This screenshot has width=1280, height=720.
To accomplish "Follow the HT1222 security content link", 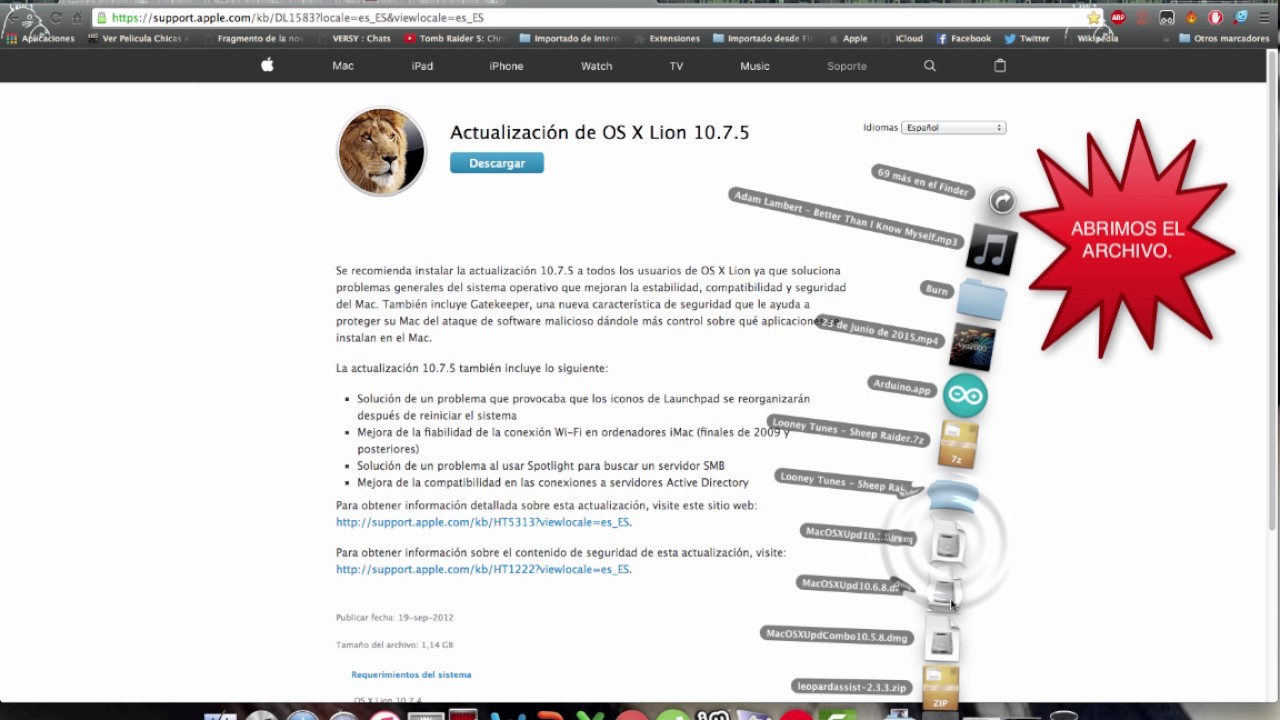I will [483, 569].
